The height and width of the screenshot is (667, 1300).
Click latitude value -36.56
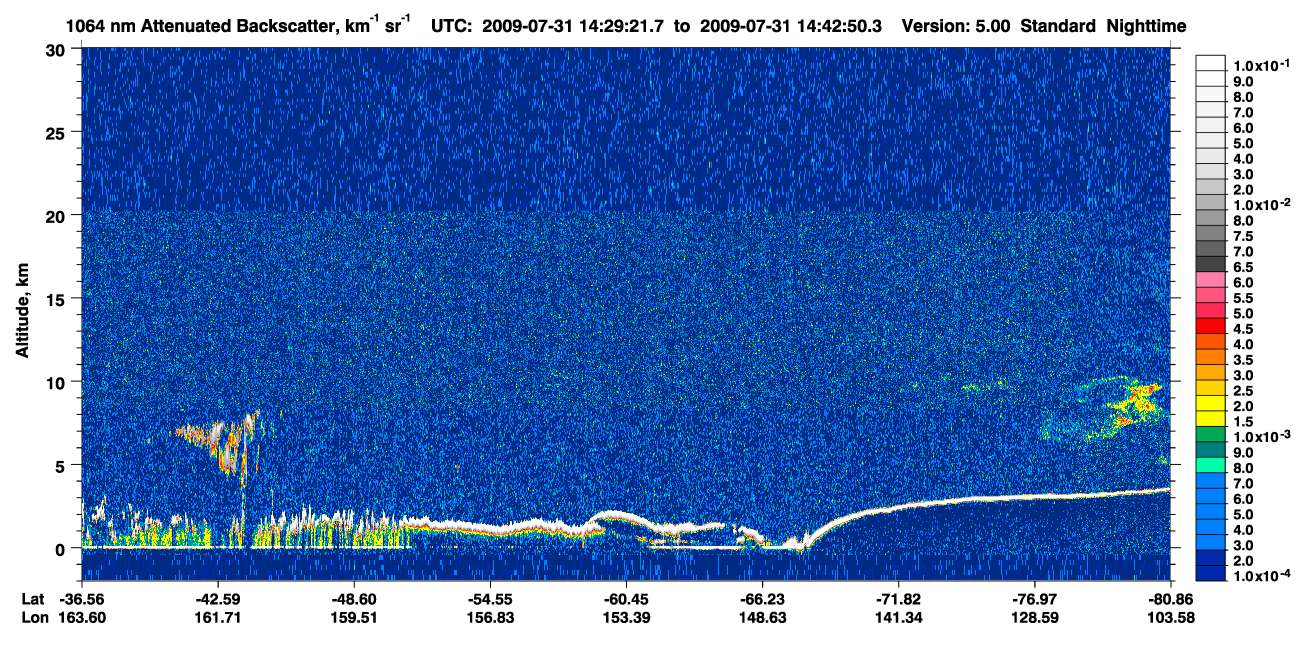pyautogui.click(x=81, y=599)
